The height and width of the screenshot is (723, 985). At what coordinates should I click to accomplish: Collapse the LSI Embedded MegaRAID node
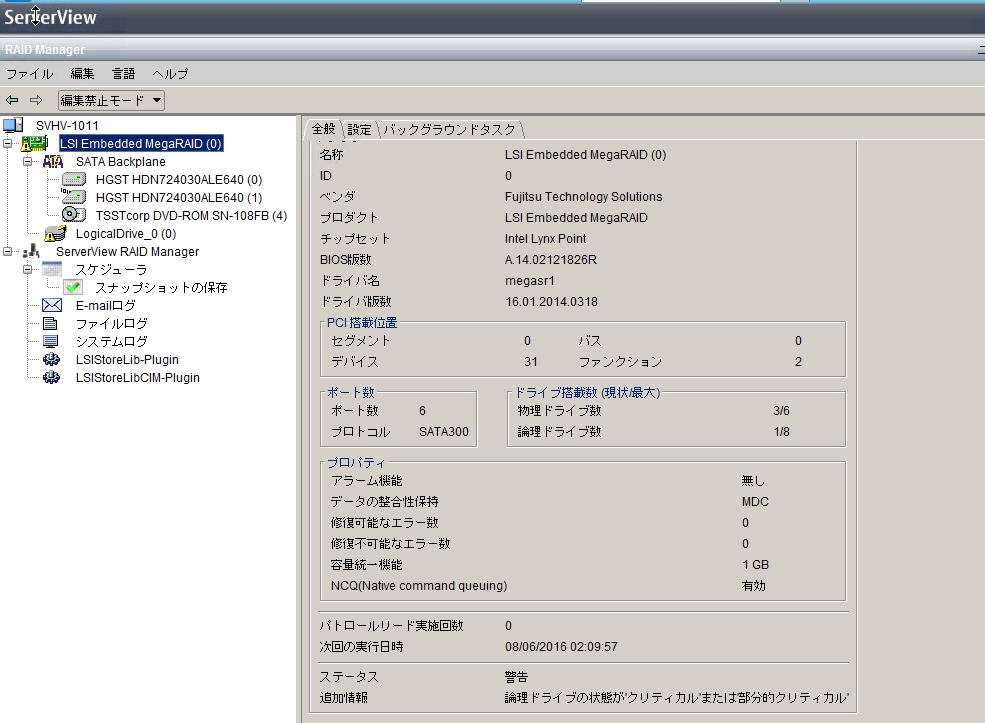coord(8,144)
